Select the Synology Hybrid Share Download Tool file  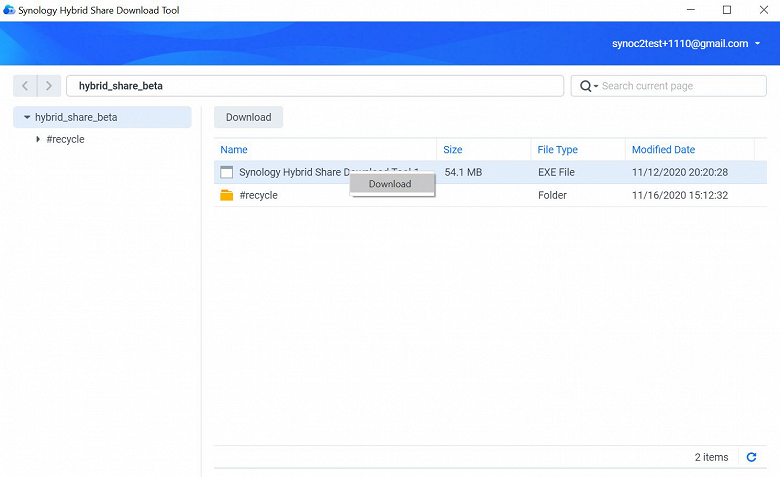[x=292, y=172]
